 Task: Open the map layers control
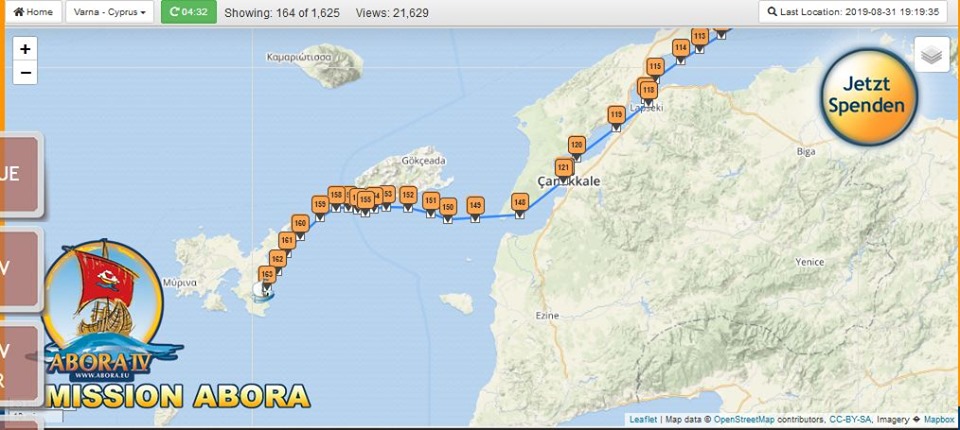(x=932, y=55)
